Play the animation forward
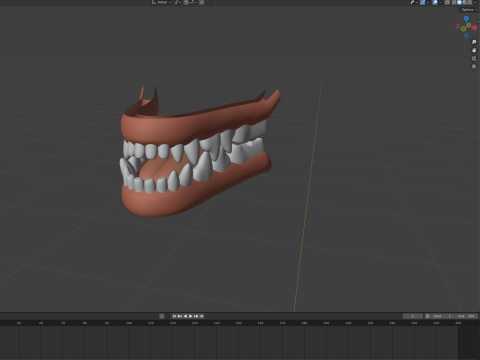Screen dimensions: 480x360 point(191,316)
